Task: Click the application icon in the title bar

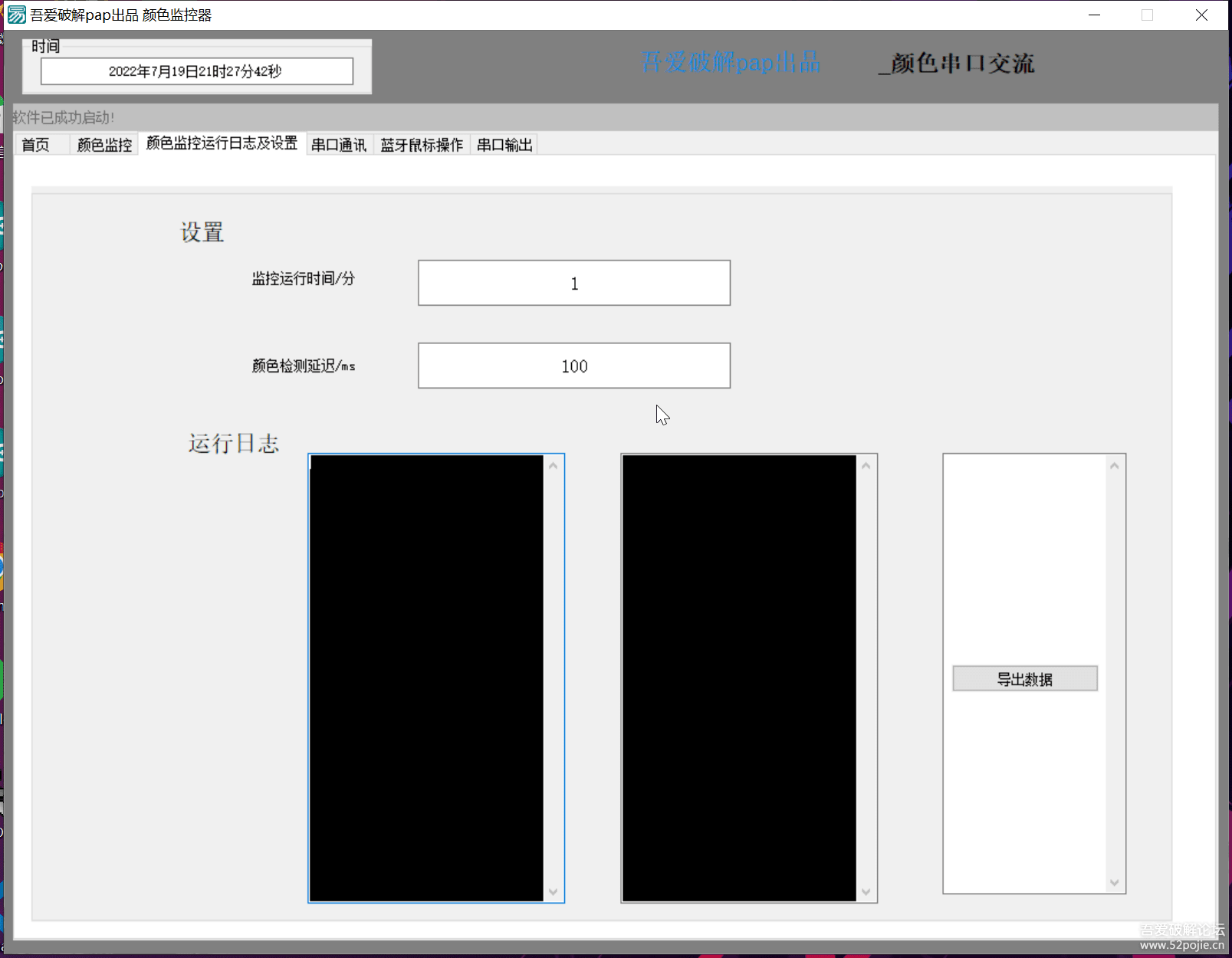Action: pyautogui.click(x=16, y=15)
